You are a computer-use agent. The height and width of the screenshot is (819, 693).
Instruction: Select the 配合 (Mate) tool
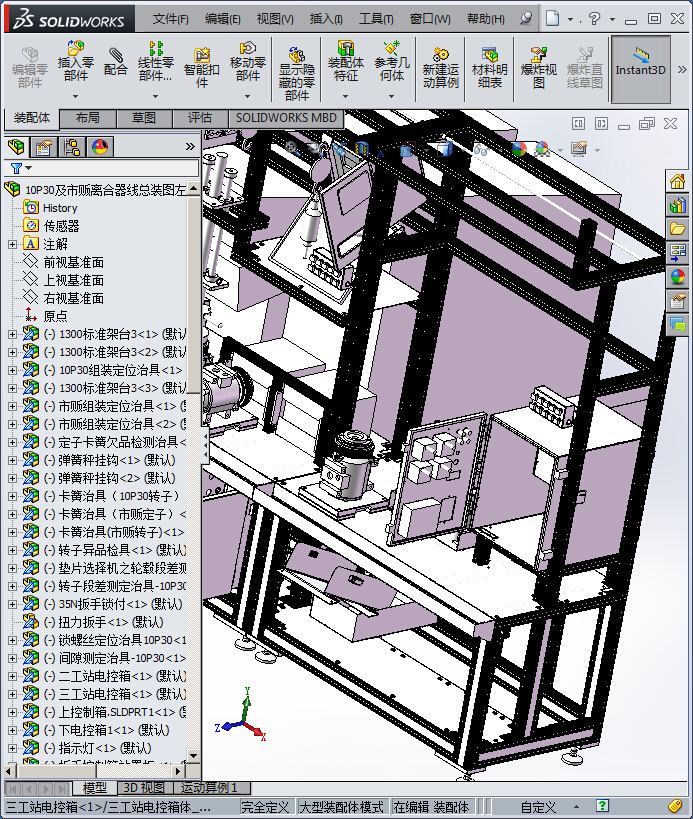pyautogui.click(x=115, y=61)
